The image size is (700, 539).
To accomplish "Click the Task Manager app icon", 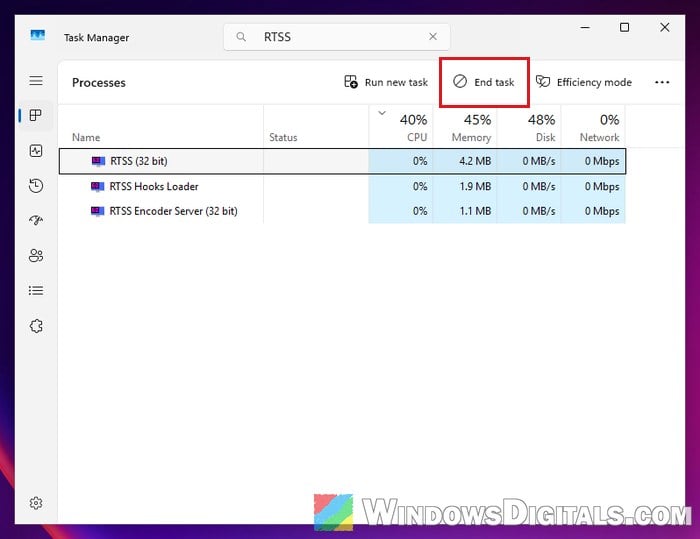I will click(x=38, y=35).
